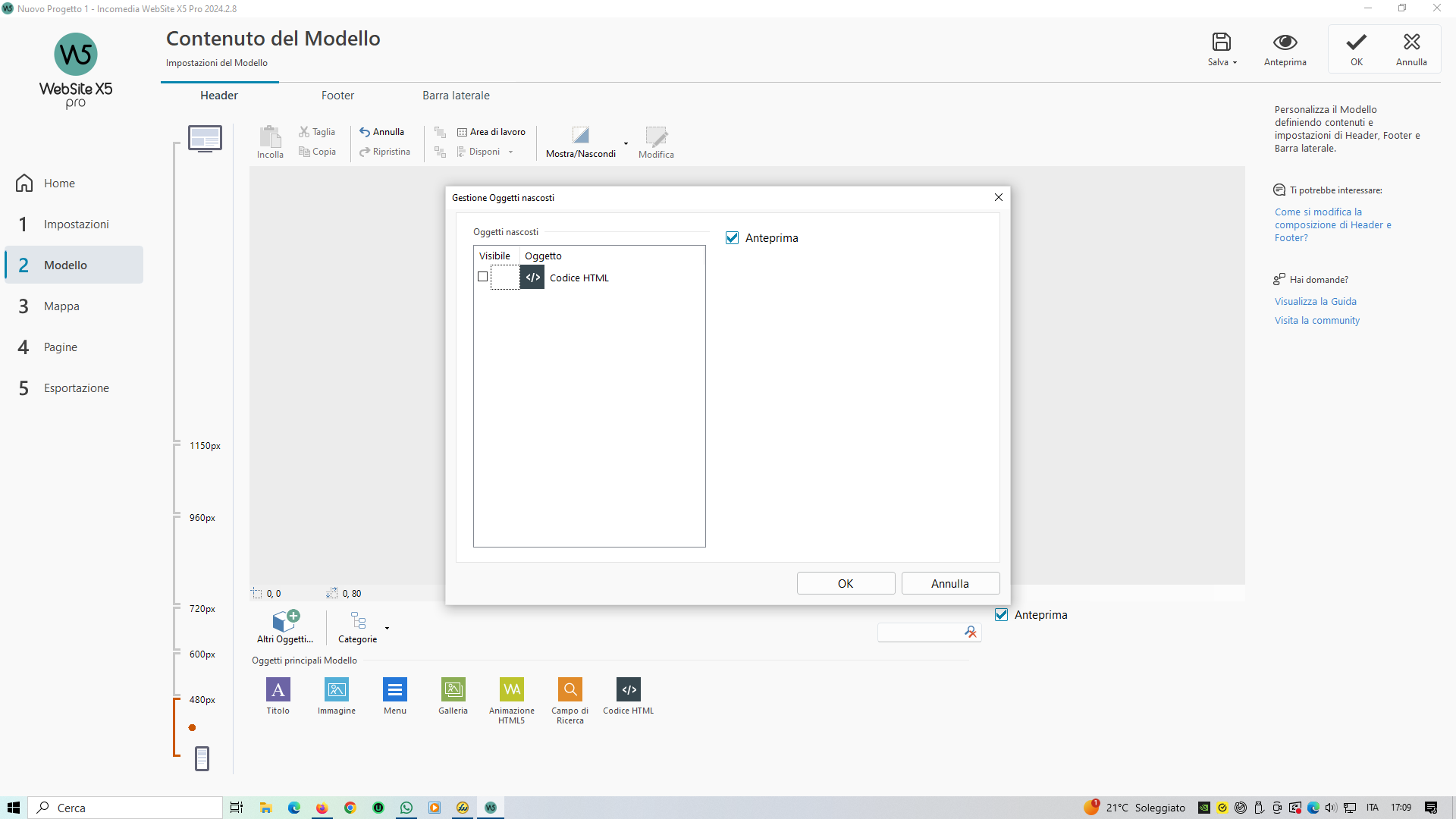
Task: Select the desktop viewport icon above the ruler
Action: coord(205,139)
